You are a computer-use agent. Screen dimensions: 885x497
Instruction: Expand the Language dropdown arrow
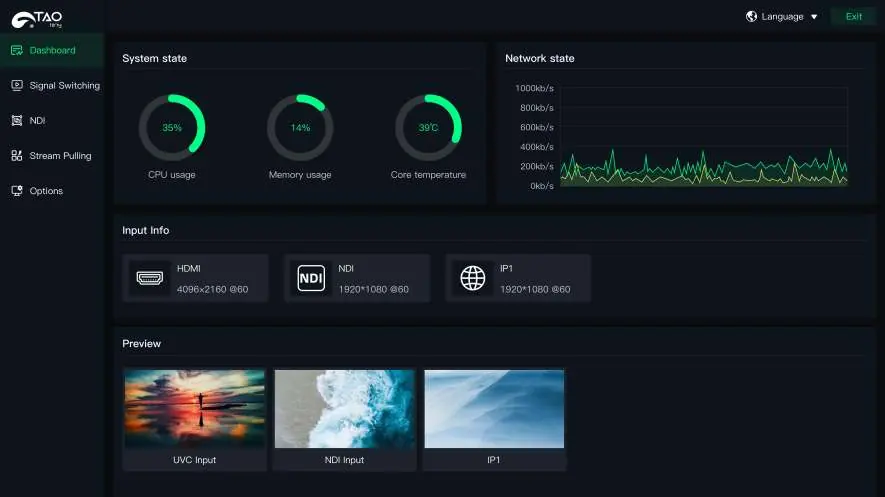pos(814,17)
